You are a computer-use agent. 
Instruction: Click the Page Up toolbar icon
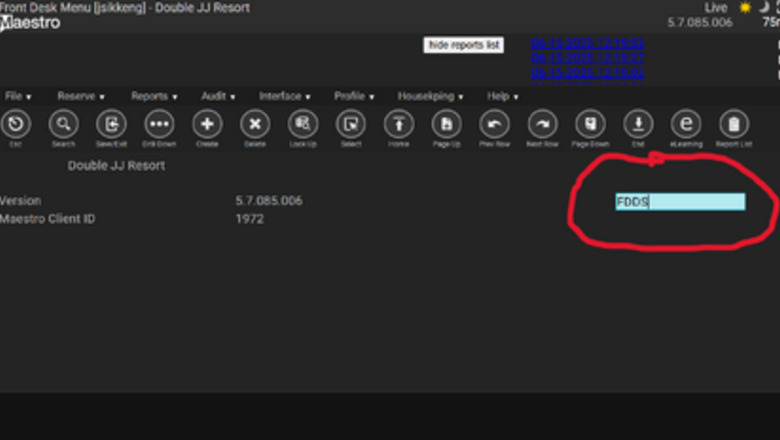click(446, 124)
